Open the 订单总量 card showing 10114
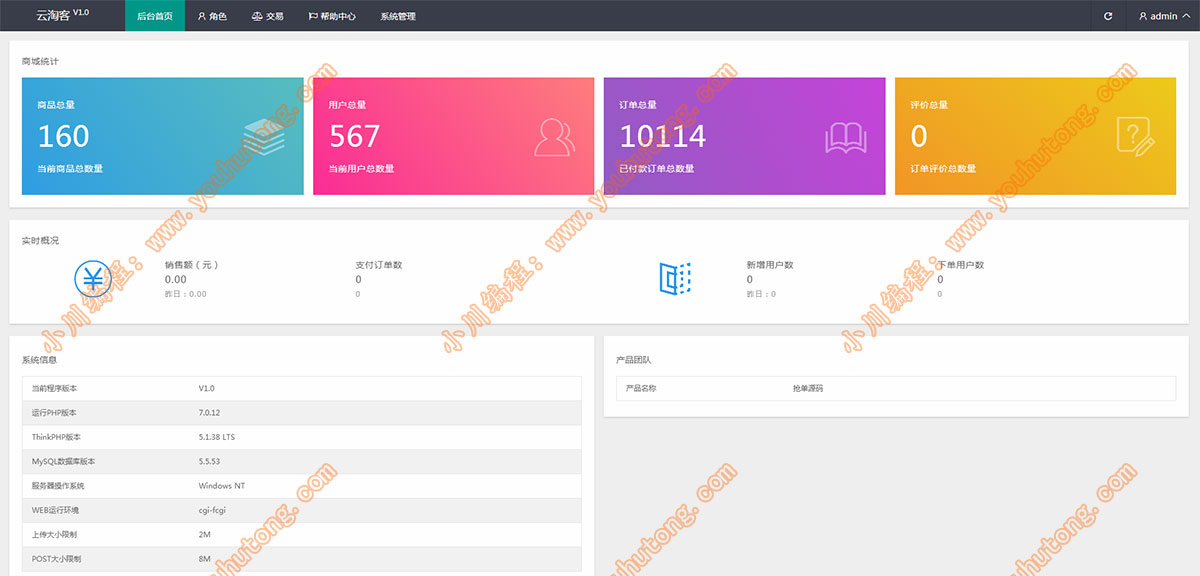 coord(745,136)
